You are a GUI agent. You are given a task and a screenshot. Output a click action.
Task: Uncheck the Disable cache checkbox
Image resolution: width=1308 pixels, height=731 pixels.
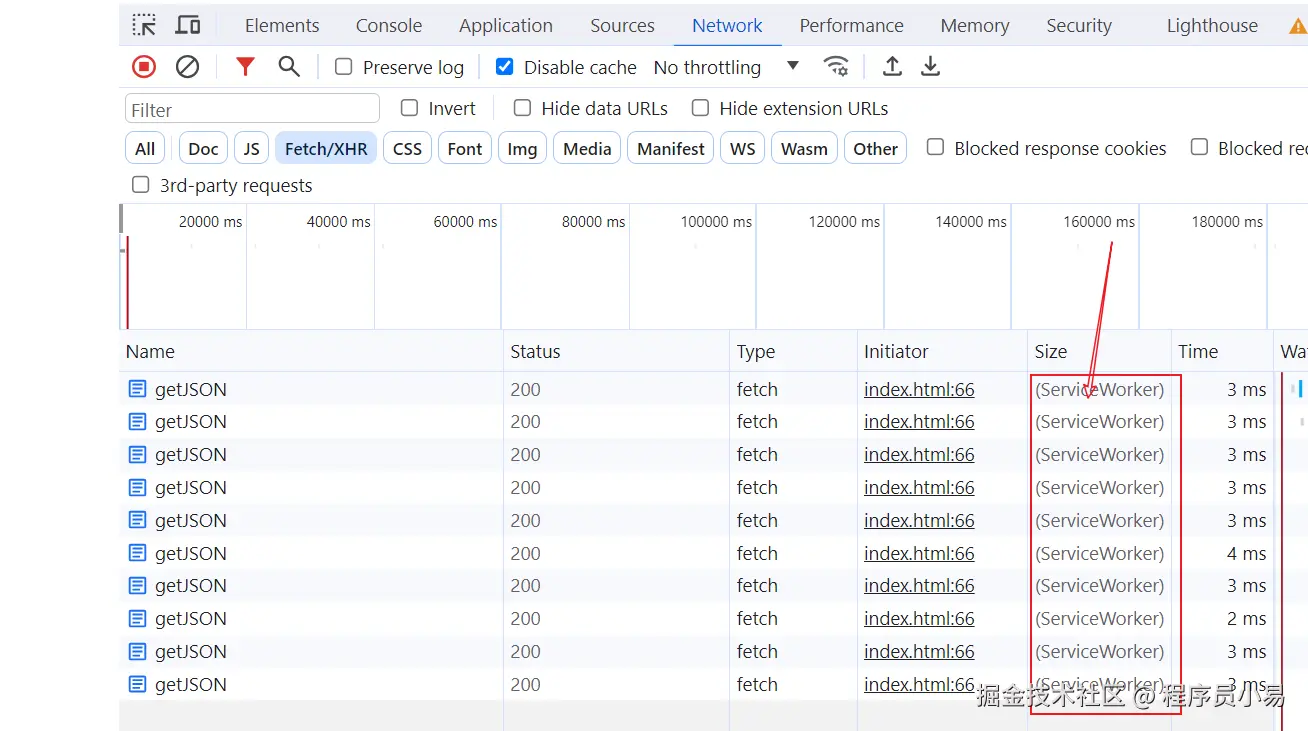point(505,67)
